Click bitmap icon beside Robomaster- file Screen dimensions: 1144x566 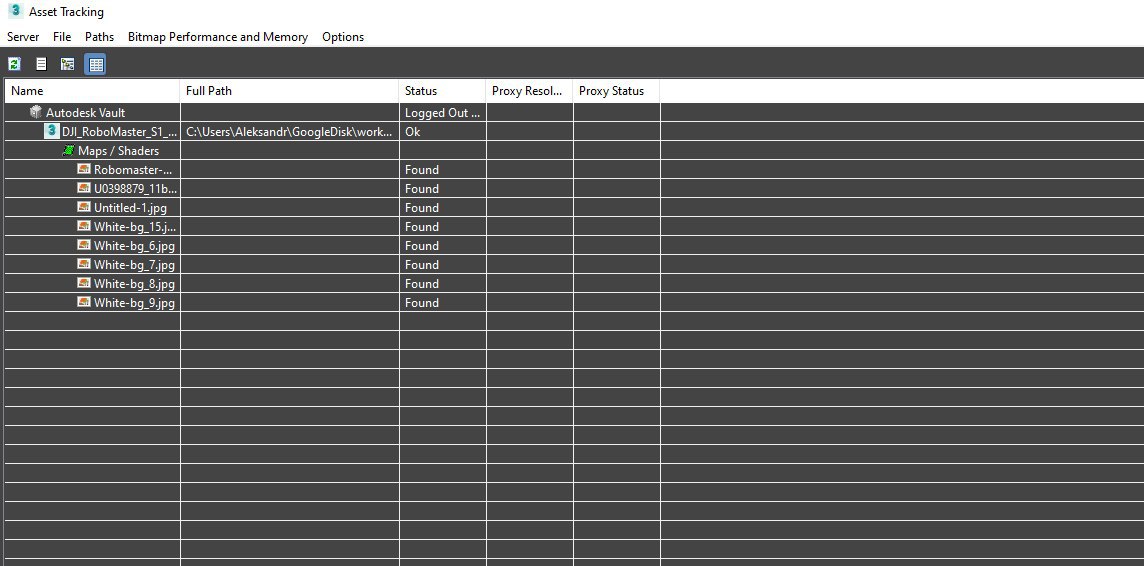coord(84,169)
